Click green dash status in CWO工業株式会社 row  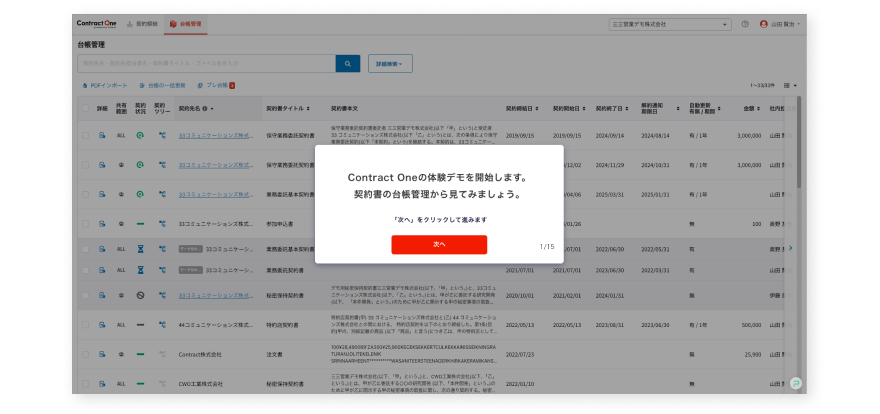140,384
